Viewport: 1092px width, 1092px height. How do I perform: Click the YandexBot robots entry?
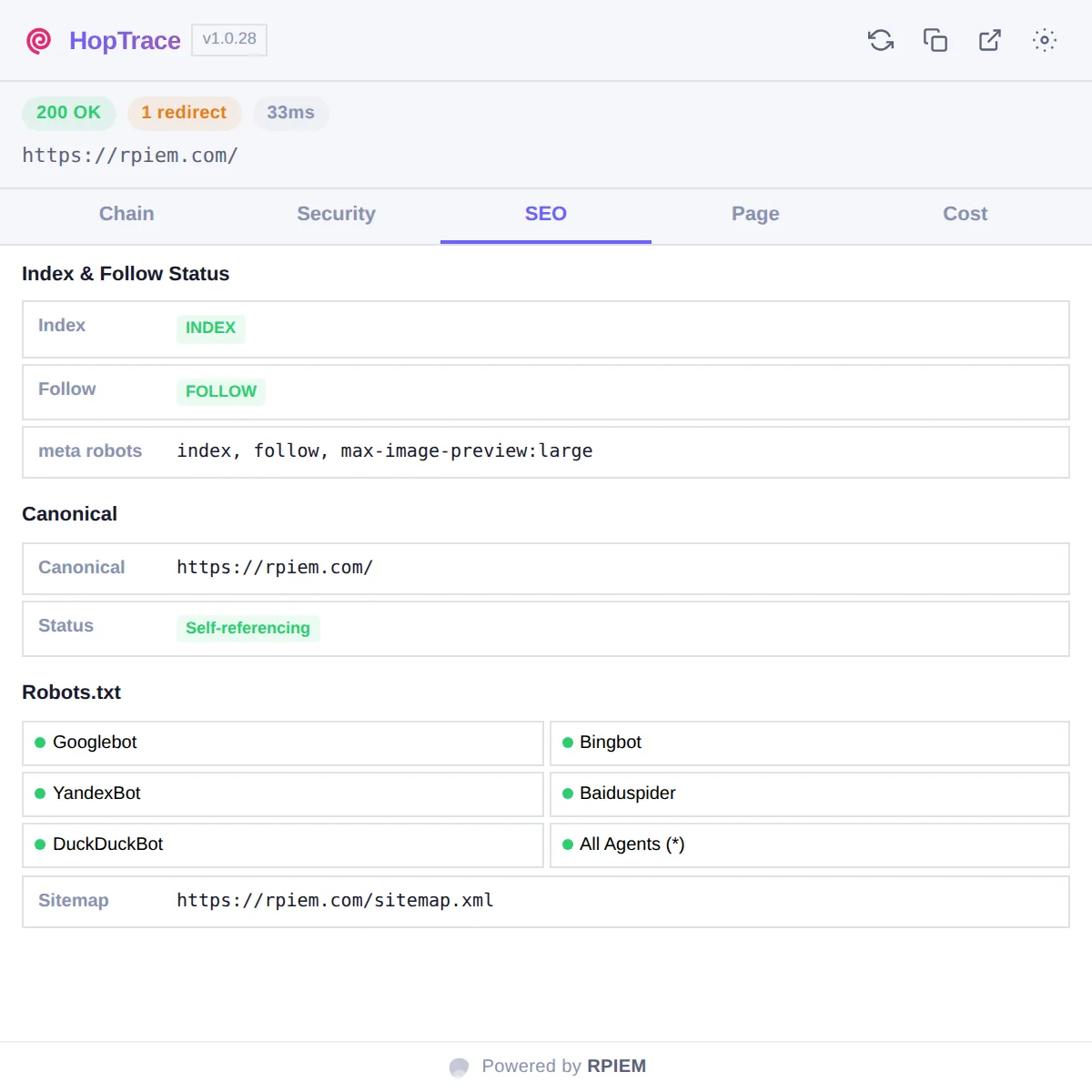283,794
